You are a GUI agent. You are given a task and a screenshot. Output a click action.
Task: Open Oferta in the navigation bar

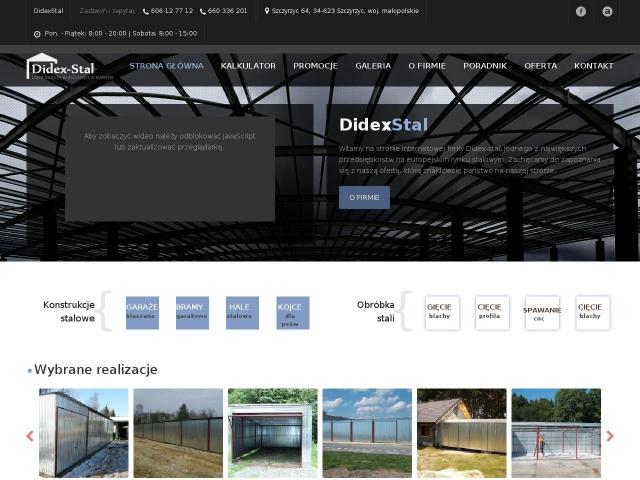pos(540,66)
